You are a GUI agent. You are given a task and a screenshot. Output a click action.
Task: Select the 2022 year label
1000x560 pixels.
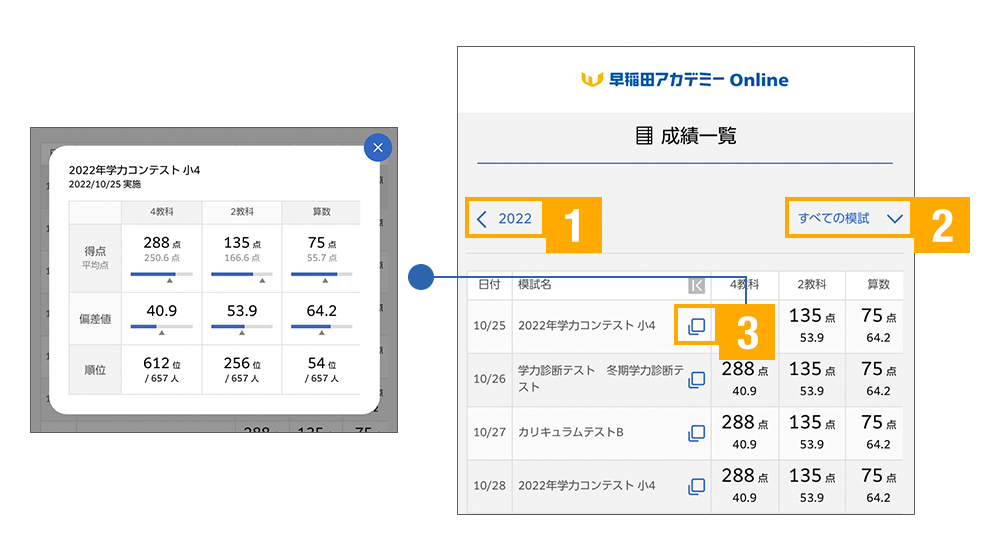[x=515, y=219]
